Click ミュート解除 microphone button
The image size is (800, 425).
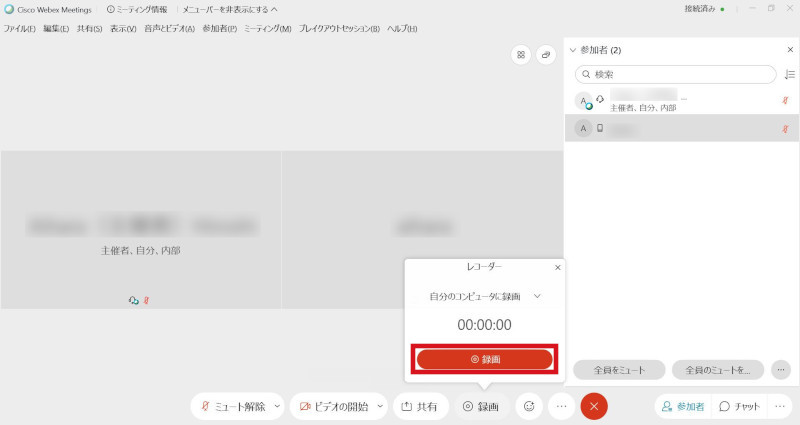coord(234,406)
